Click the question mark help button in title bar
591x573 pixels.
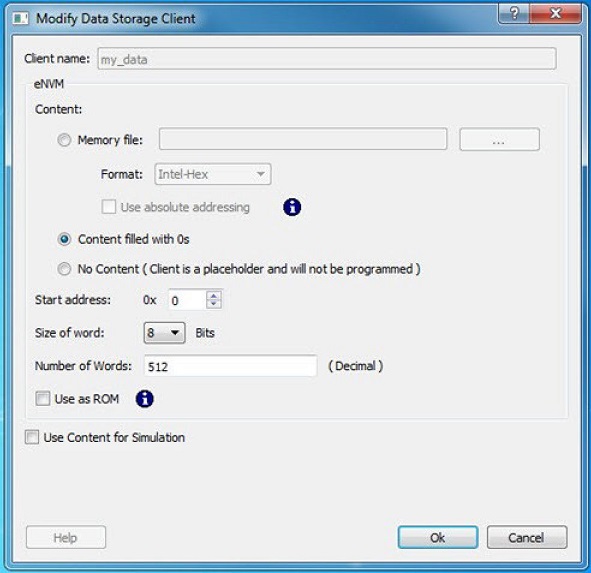click(x=514, y=13)
